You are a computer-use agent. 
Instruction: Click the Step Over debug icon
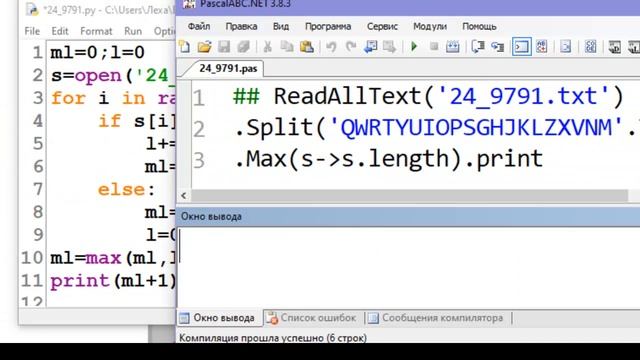click(478, 47)
